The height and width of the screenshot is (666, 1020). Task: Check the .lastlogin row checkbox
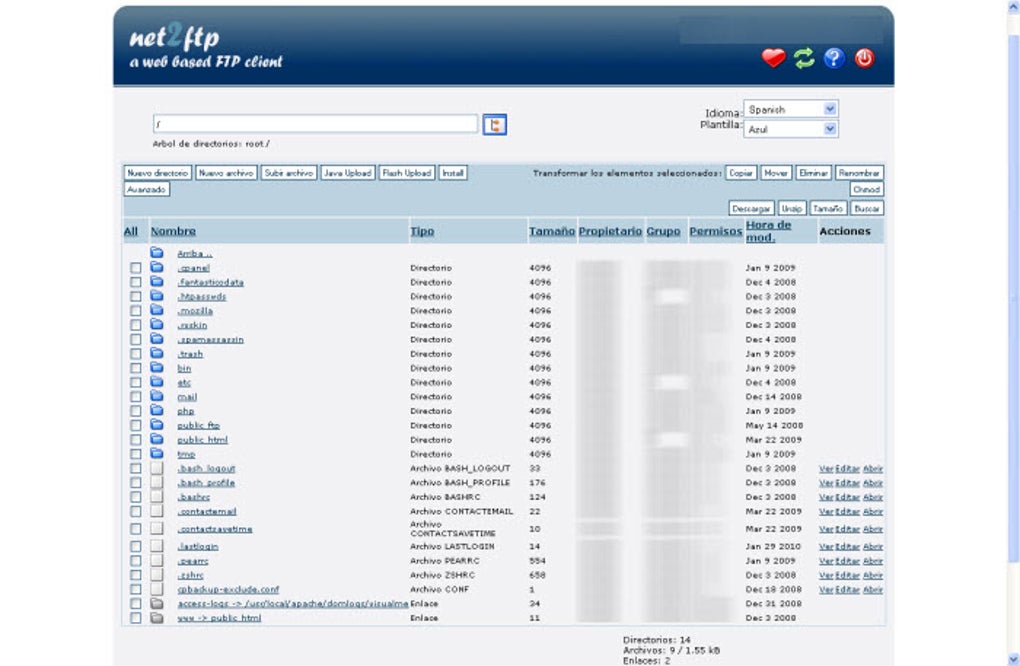point(137,547)
